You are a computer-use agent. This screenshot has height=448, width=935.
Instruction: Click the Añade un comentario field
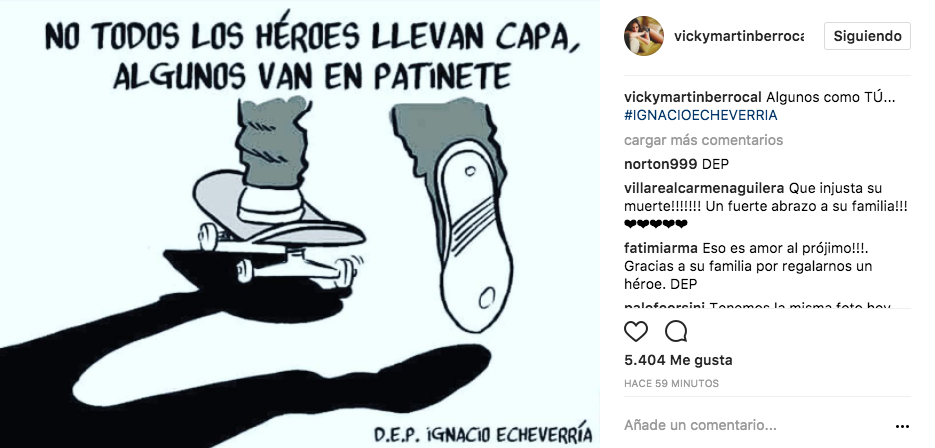(x=756, y=426)
